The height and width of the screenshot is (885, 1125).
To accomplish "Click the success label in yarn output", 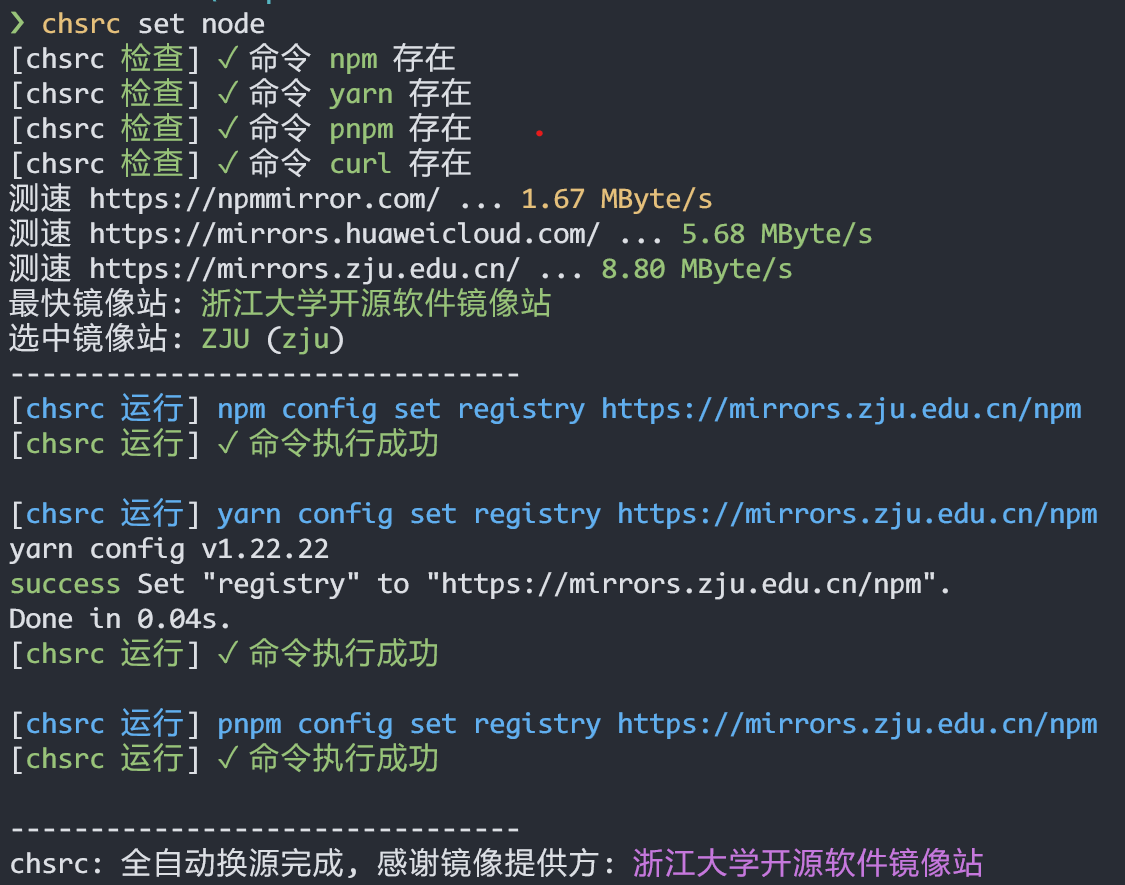I will (64, 583).
